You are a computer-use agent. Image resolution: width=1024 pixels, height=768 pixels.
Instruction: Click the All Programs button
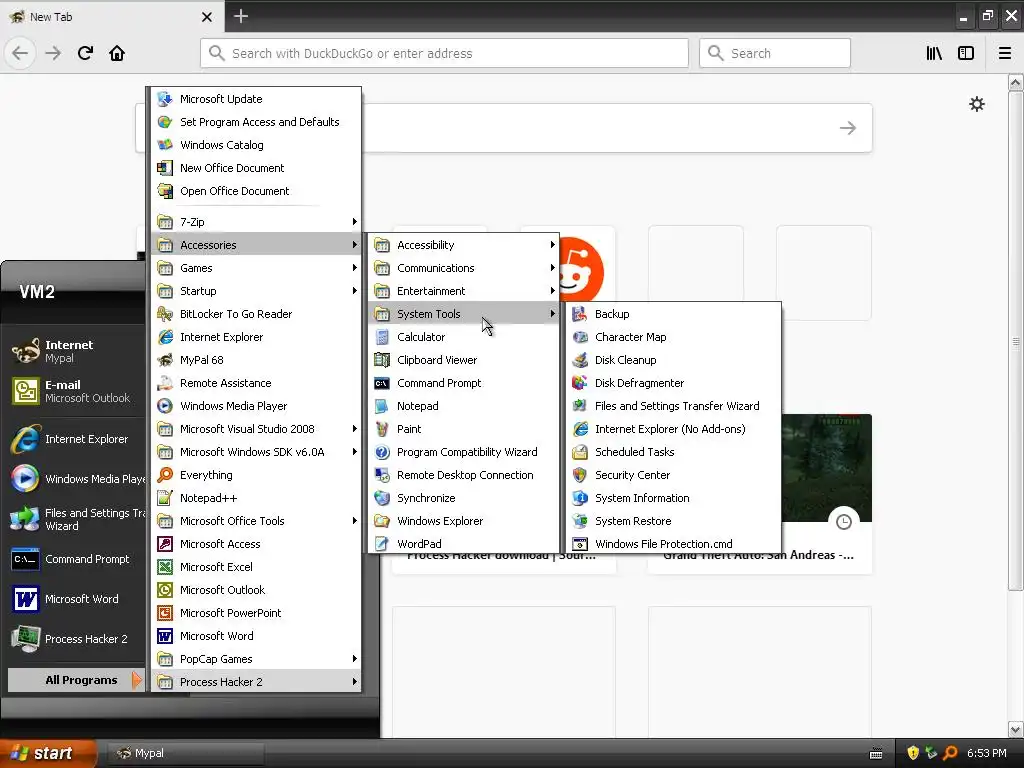pos(76,680)
